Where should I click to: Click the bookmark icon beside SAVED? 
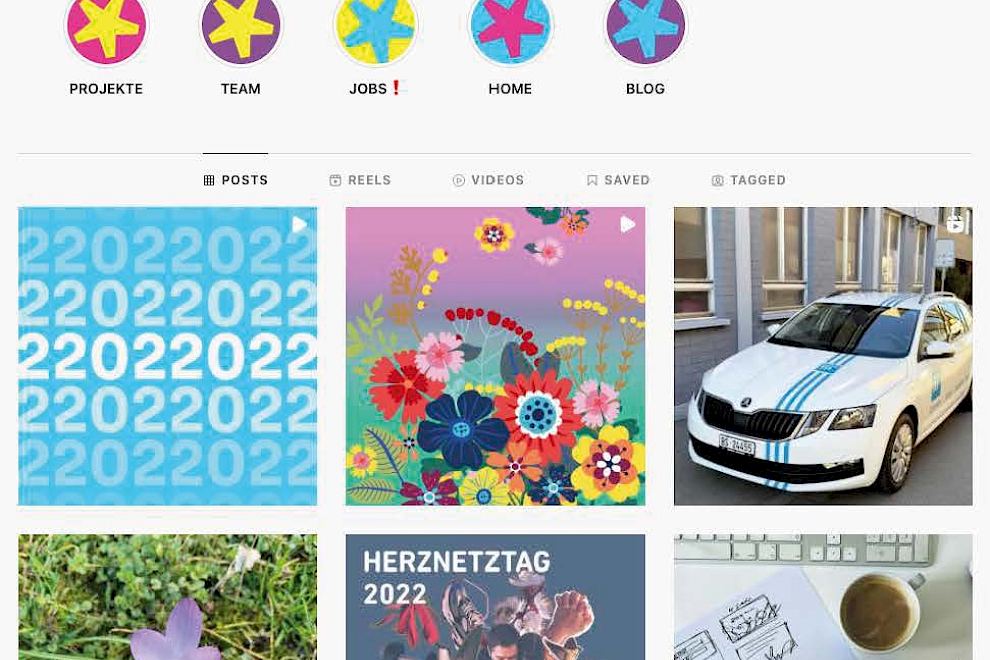pyautogui.click(x=592, y=181)
